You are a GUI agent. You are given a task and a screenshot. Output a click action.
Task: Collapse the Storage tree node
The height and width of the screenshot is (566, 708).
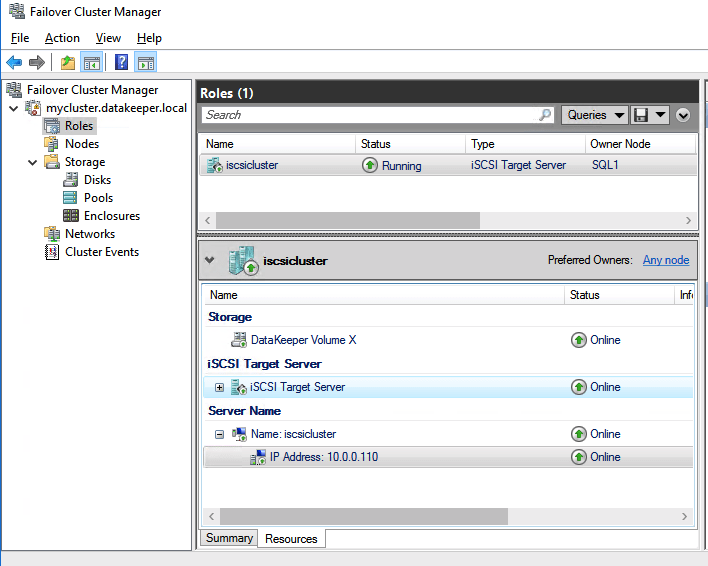(33, 162)
